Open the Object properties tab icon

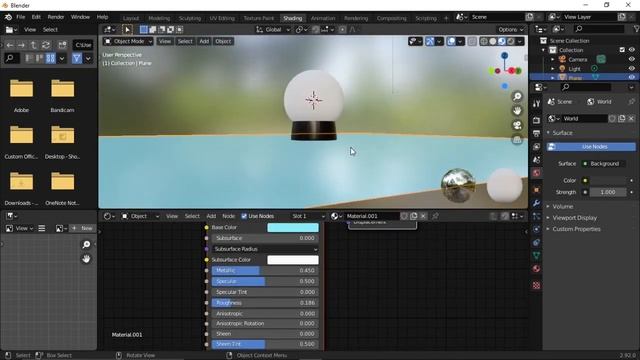click(x=536, y=190)
